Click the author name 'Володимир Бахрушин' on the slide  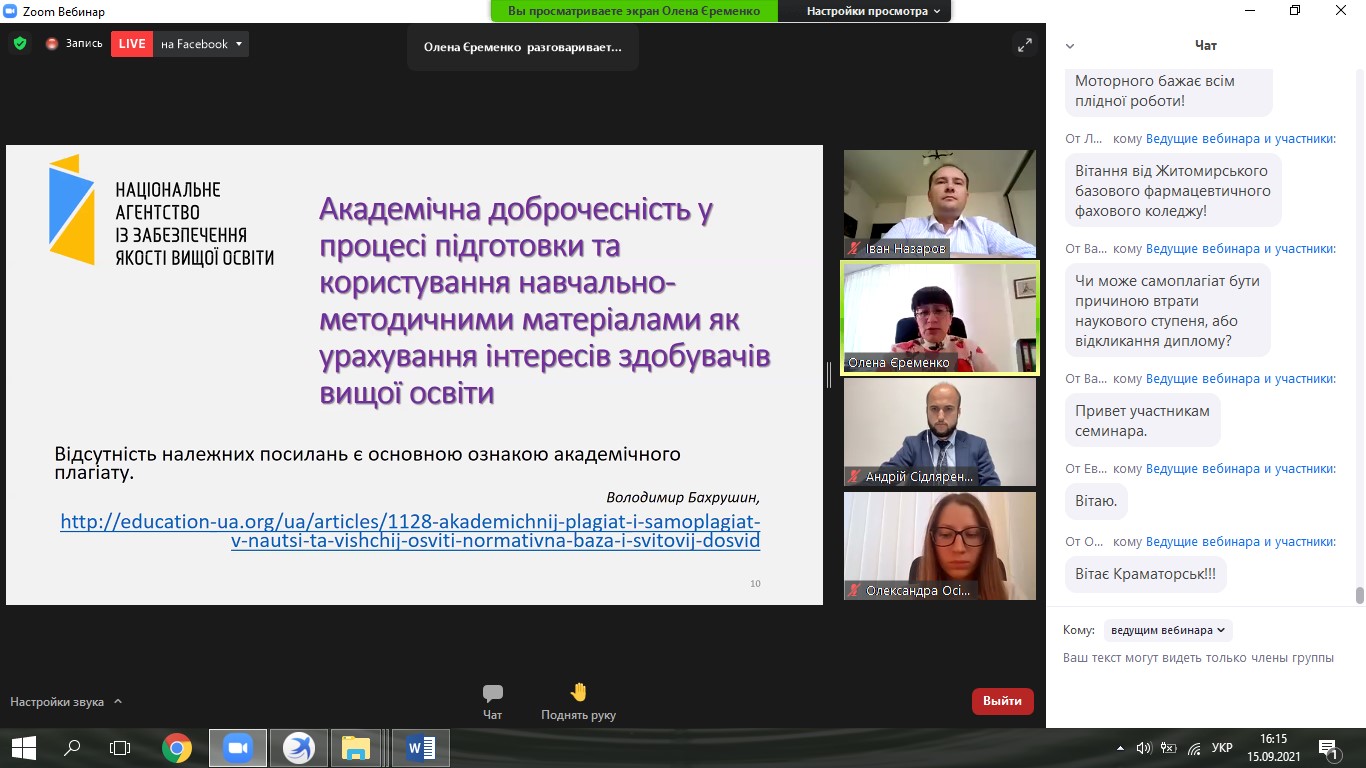click(x=683, y=497)
